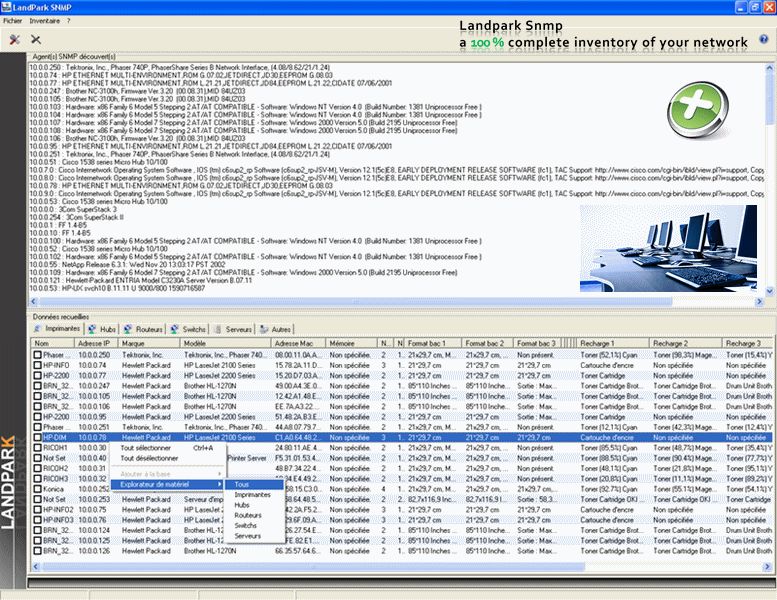Image resolution: width=777 pixels, height=600 pixels.
Task: Select Tous in the submenu
Action: pos(254,485)
